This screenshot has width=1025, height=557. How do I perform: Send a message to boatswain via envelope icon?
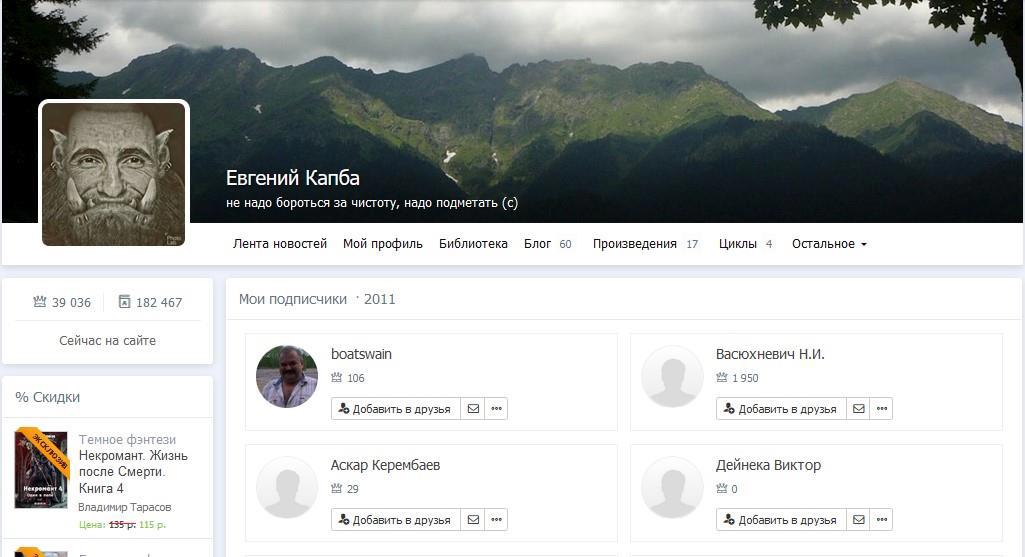[473, 409]
